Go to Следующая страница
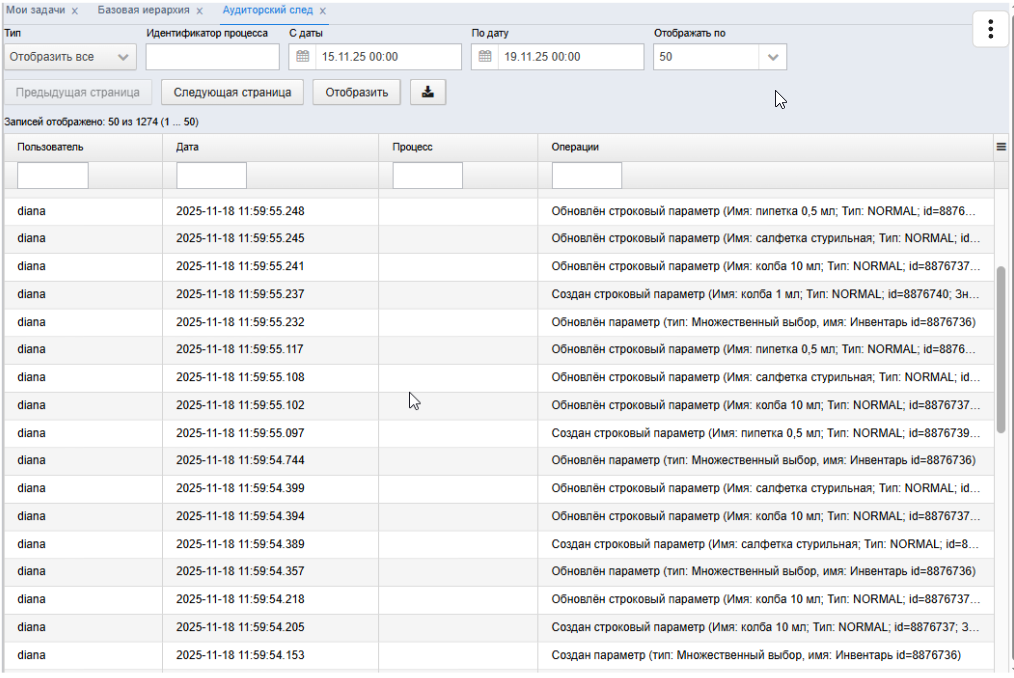The height and width of the screenshot is (678, 1014). [x=232, y=92]
